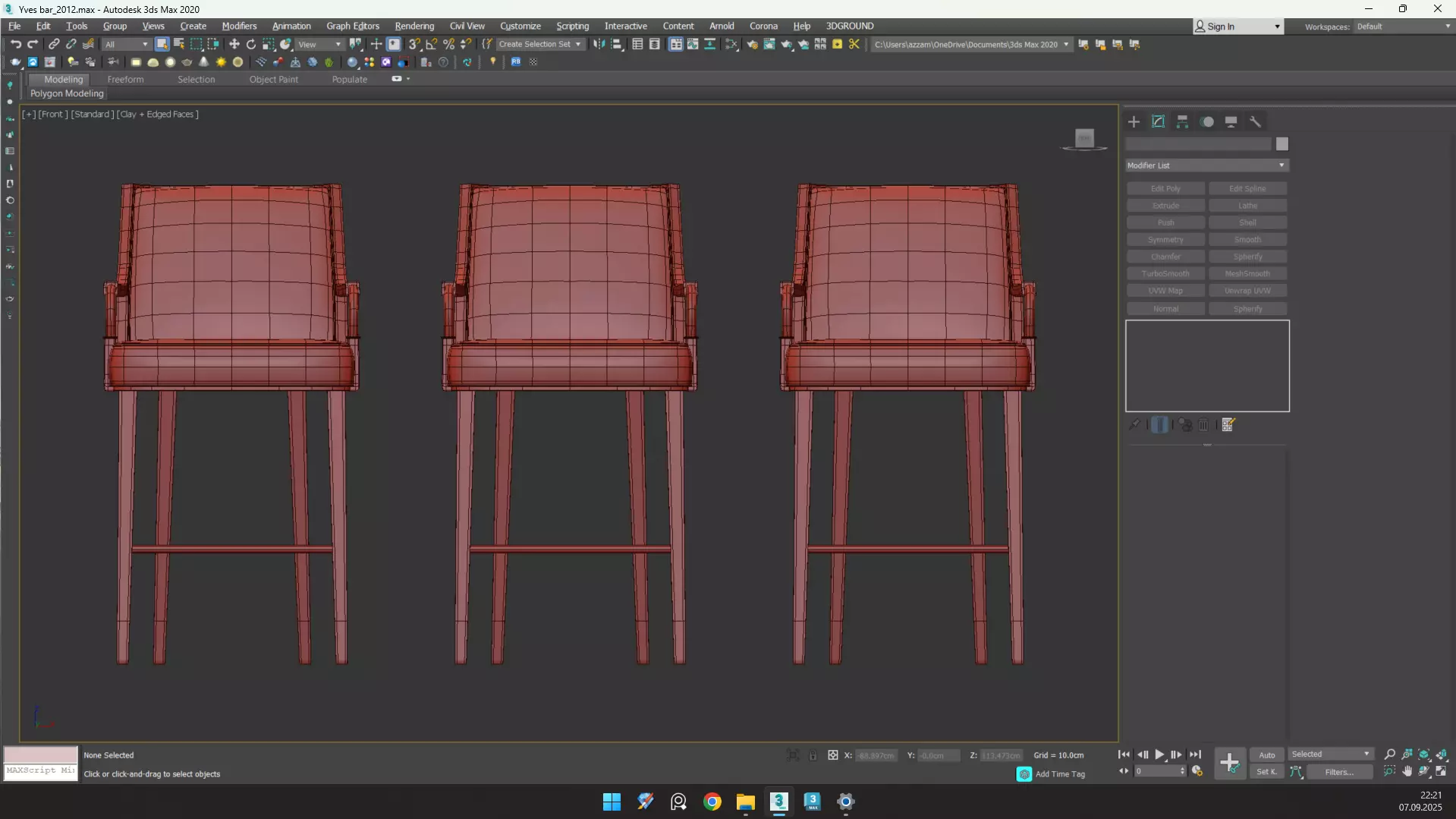This screenshot has width=1456, height=819.
Task: Expand the ribbon minimize options arrow
Action: (x=408, y=79)
